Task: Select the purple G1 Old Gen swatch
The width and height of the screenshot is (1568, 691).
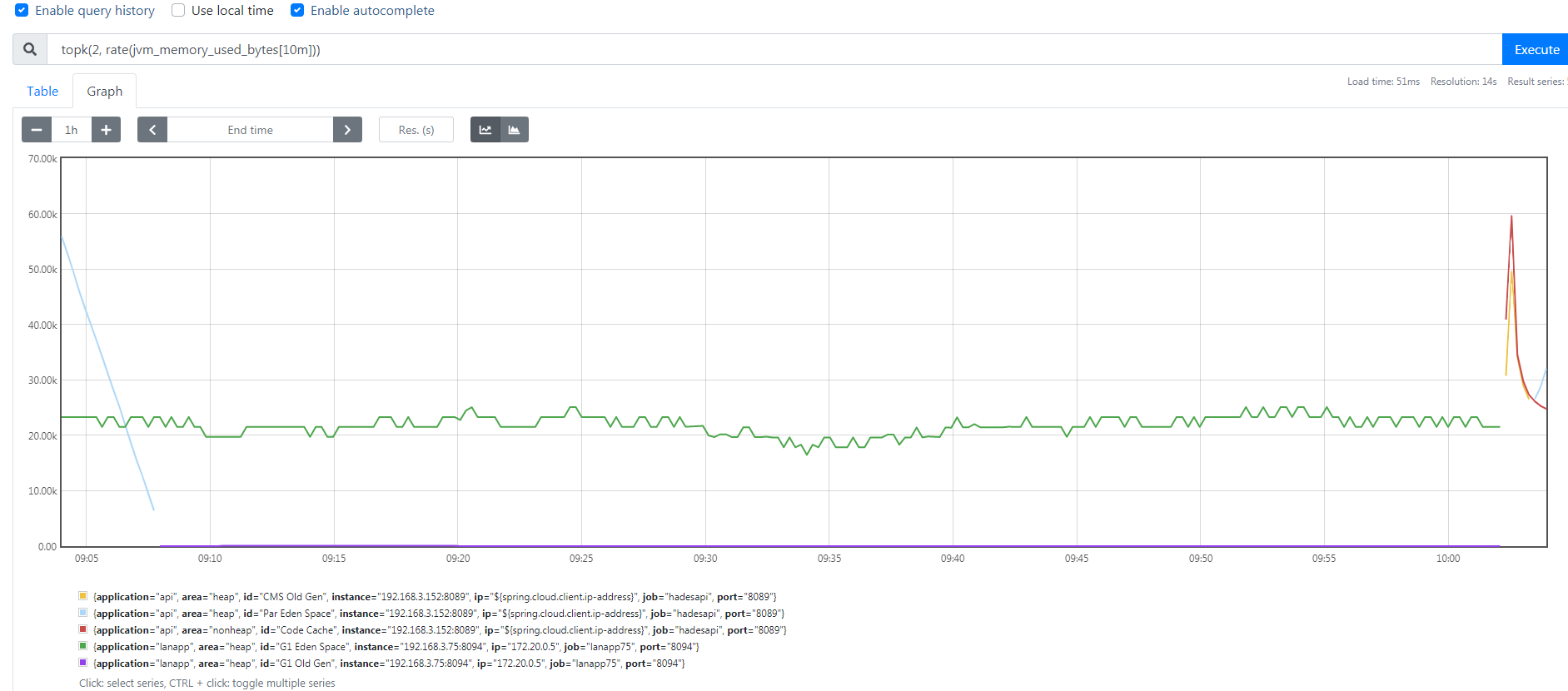Action: (x=83, y=663)
